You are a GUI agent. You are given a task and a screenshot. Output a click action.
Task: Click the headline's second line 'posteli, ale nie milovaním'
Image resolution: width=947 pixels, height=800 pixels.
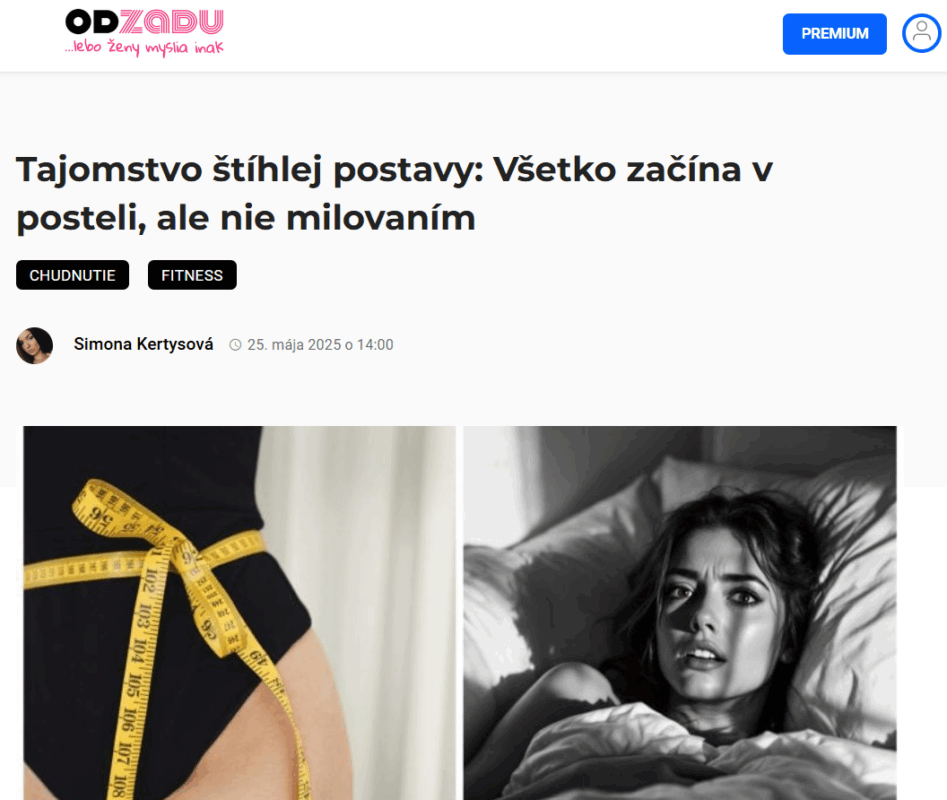pyautogui.click(x=246, y=218)
